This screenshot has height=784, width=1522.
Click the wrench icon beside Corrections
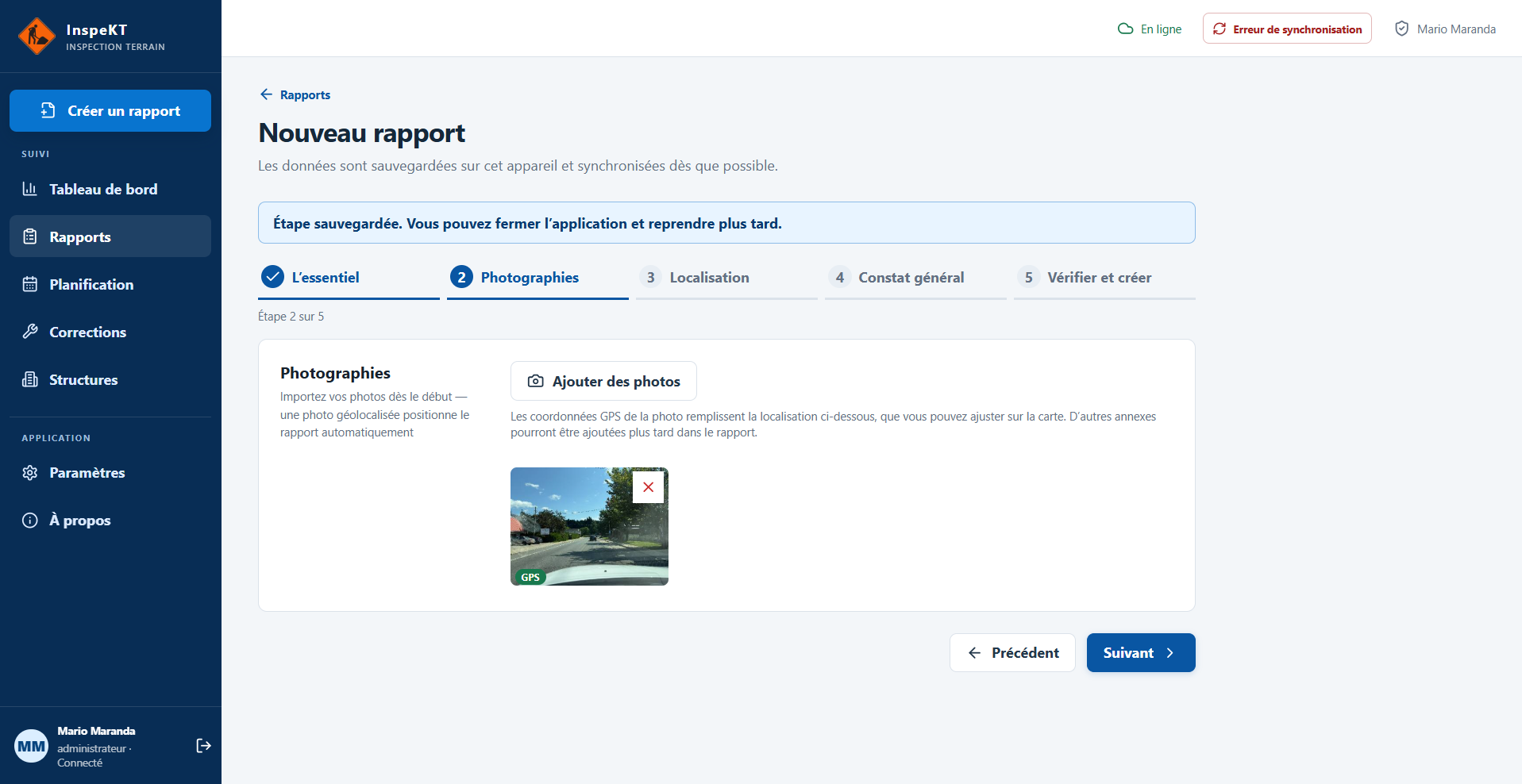pyautogui.click(x=30, y=332)
